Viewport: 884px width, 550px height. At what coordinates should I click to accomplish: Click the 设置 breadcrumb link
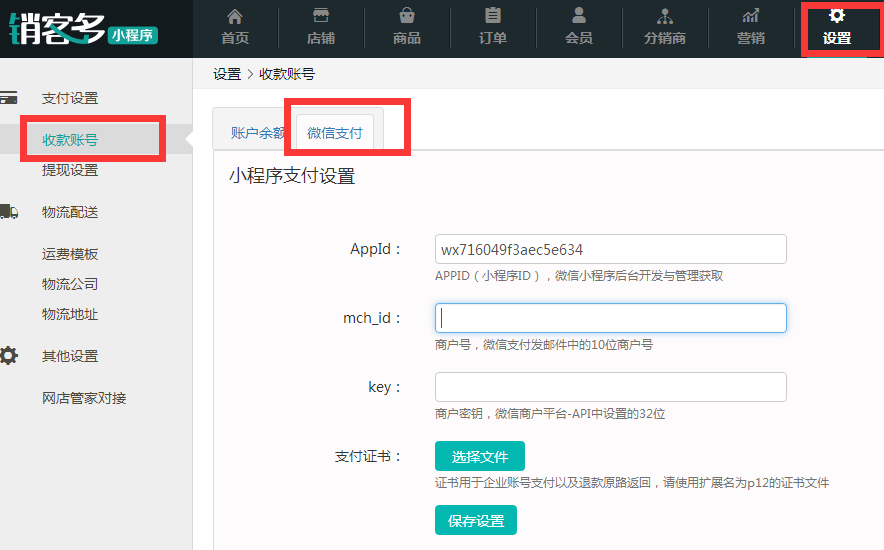pyautogui.click(x=227, y=74)
